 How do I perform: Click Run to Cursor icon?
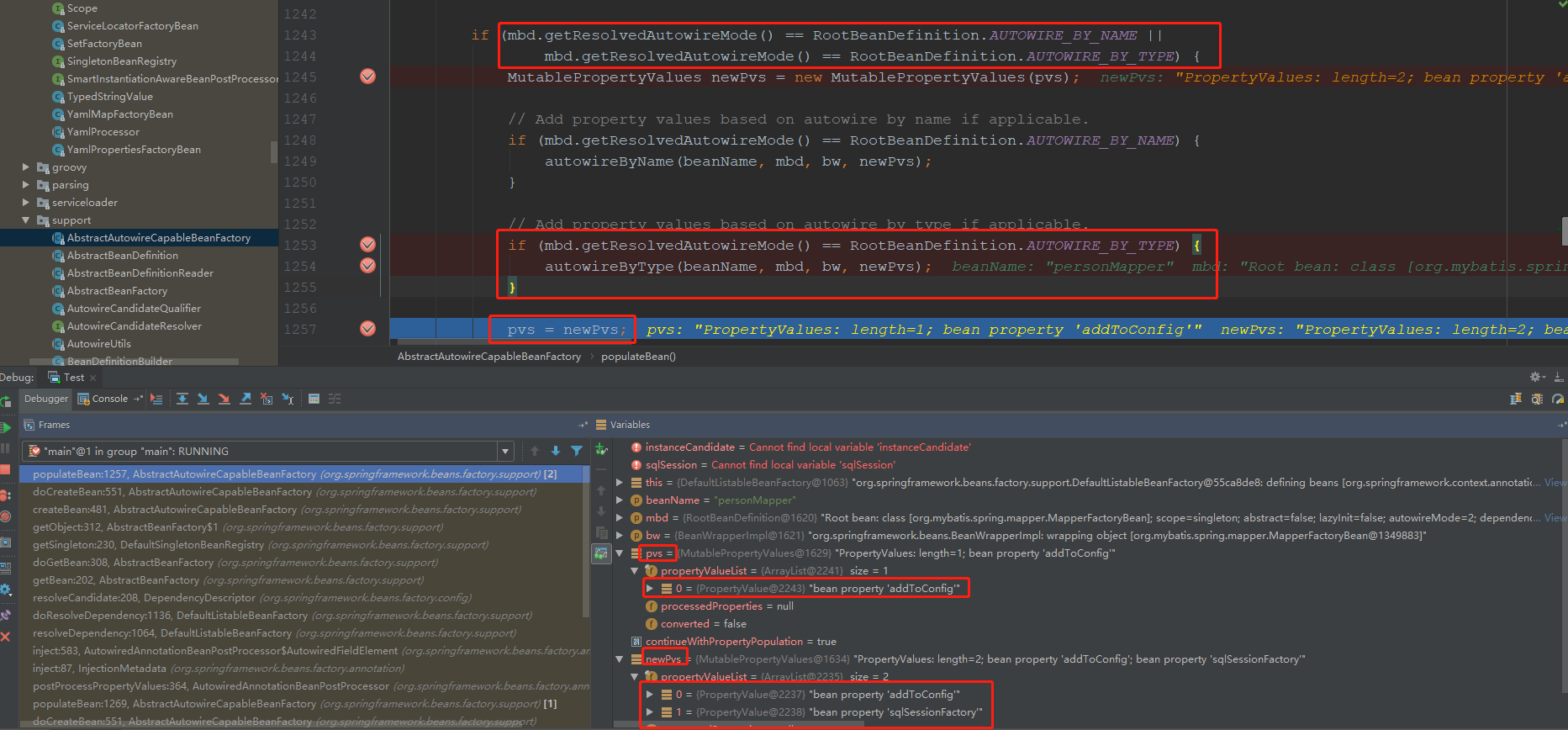click(288, 399)
